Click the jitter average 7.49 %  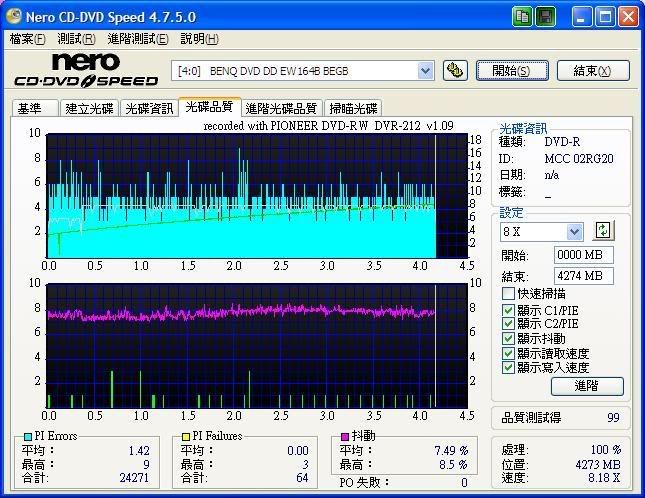451,451
